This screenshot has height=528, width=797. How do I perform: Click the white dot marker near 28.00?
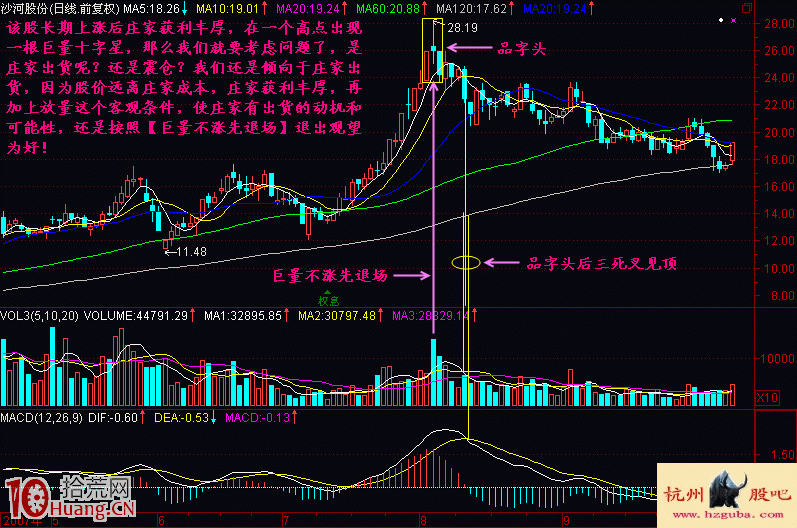pyautogui.click(x=721, y=20)
